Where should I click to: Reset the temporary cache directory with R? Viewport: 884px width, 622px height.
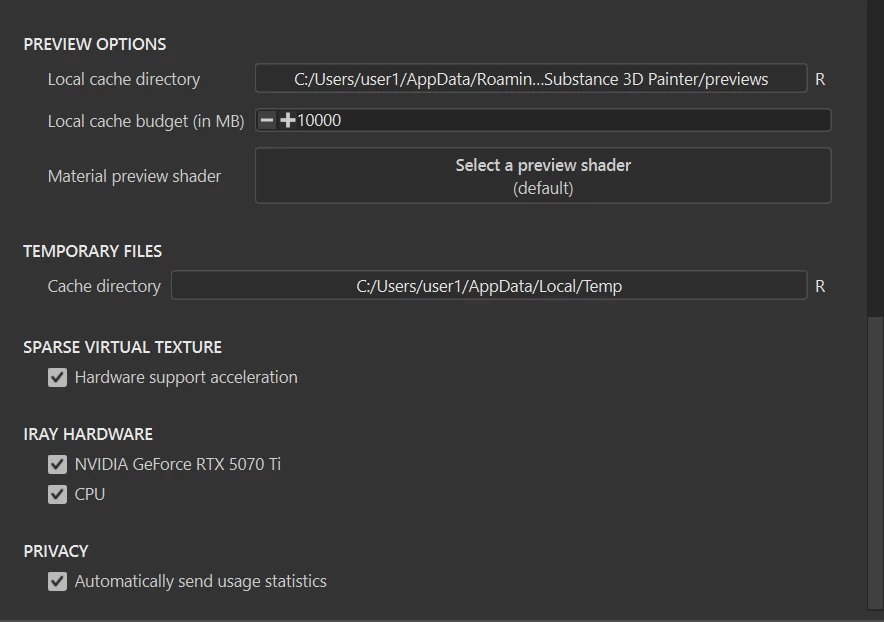click(x=820, y=286)
